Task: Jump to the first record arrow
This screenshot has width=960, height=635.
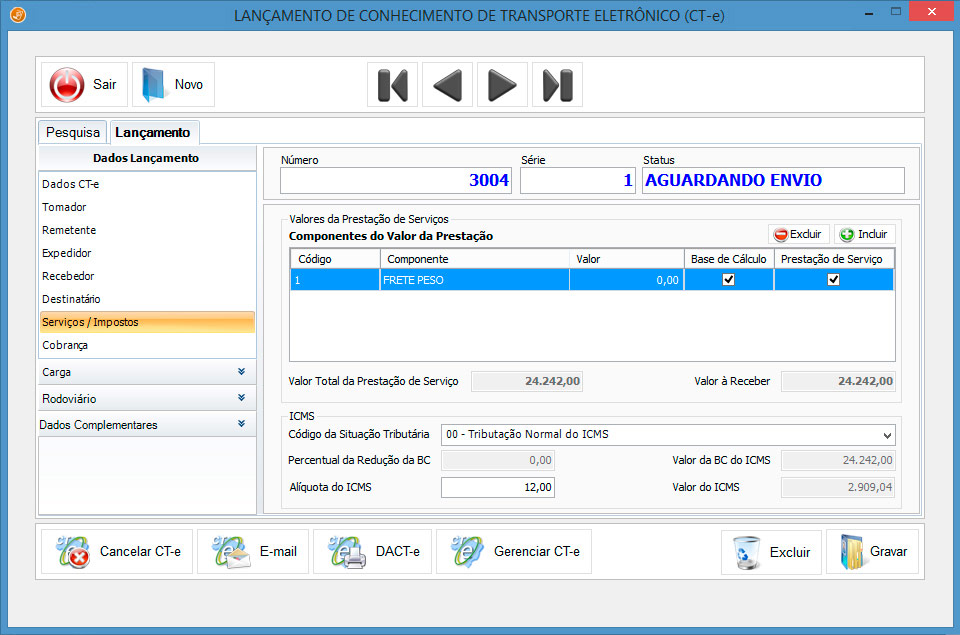Action: [x=392, y=85]
